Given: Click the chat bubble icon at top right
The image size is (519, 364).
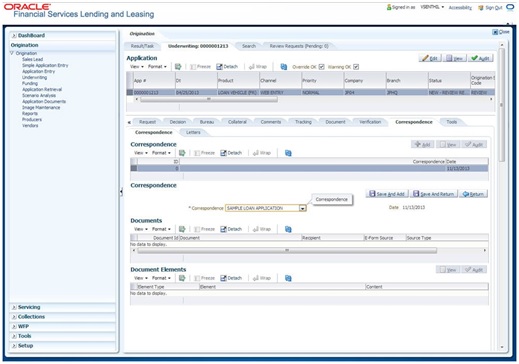Looking at the screenshot, I should coord(510,7).
